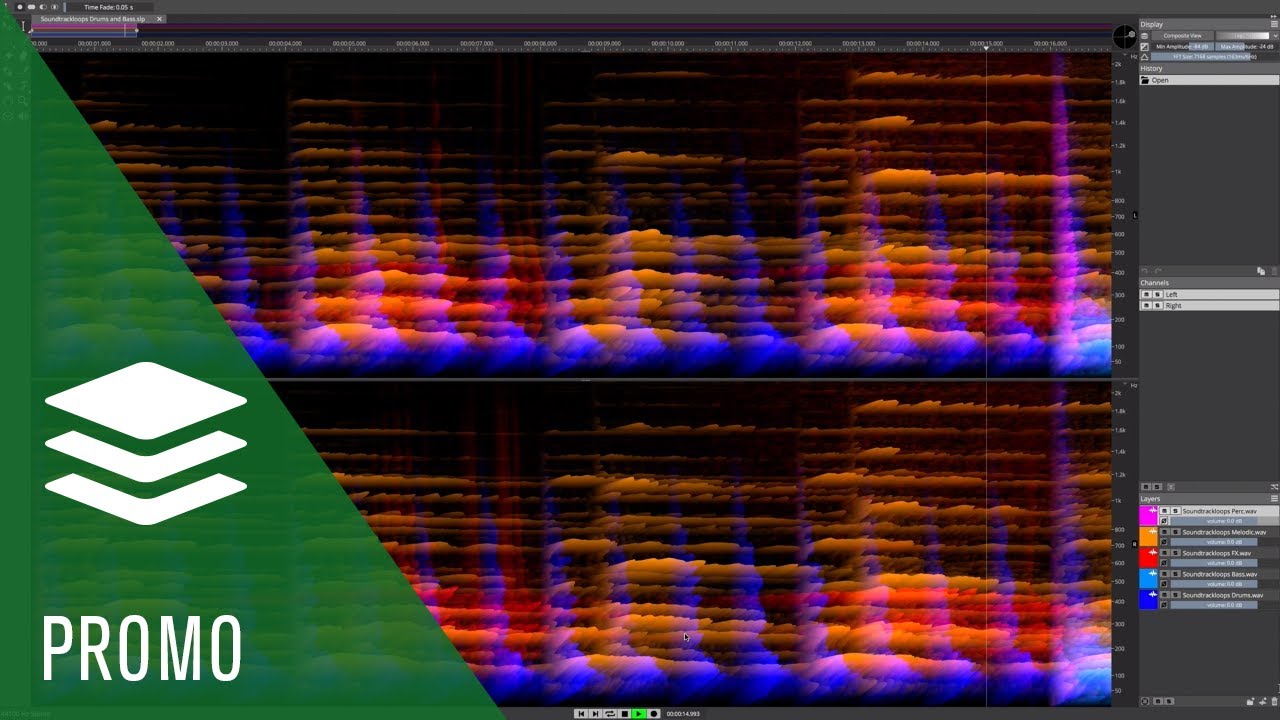Click the phase scope circle icon
The image size is (1280, 720).
click(x=1125, y=37)
